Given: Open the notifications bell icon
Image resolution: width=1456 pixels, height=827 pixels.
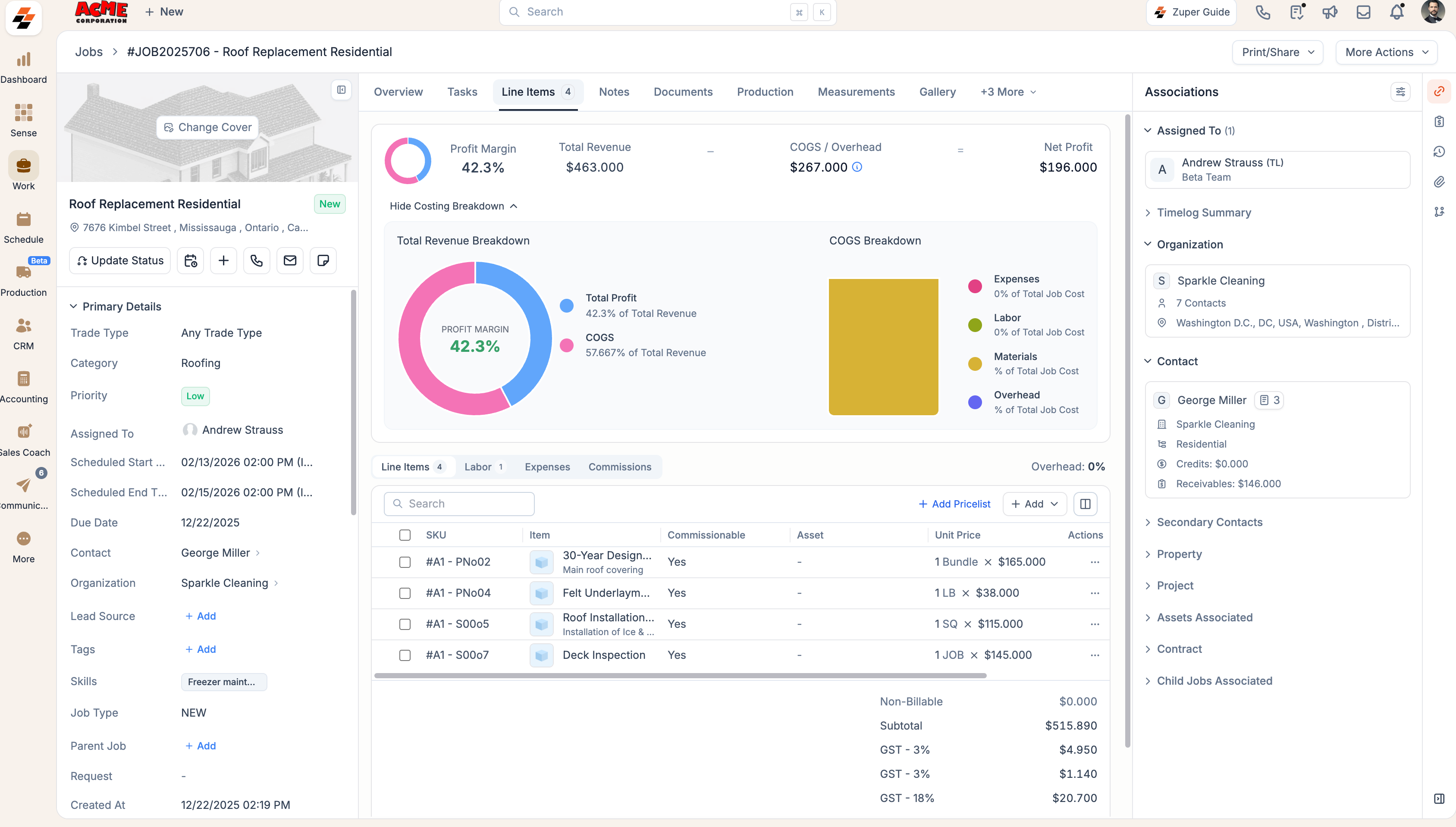Looking at the screenshot, I should pos(1397,12).
